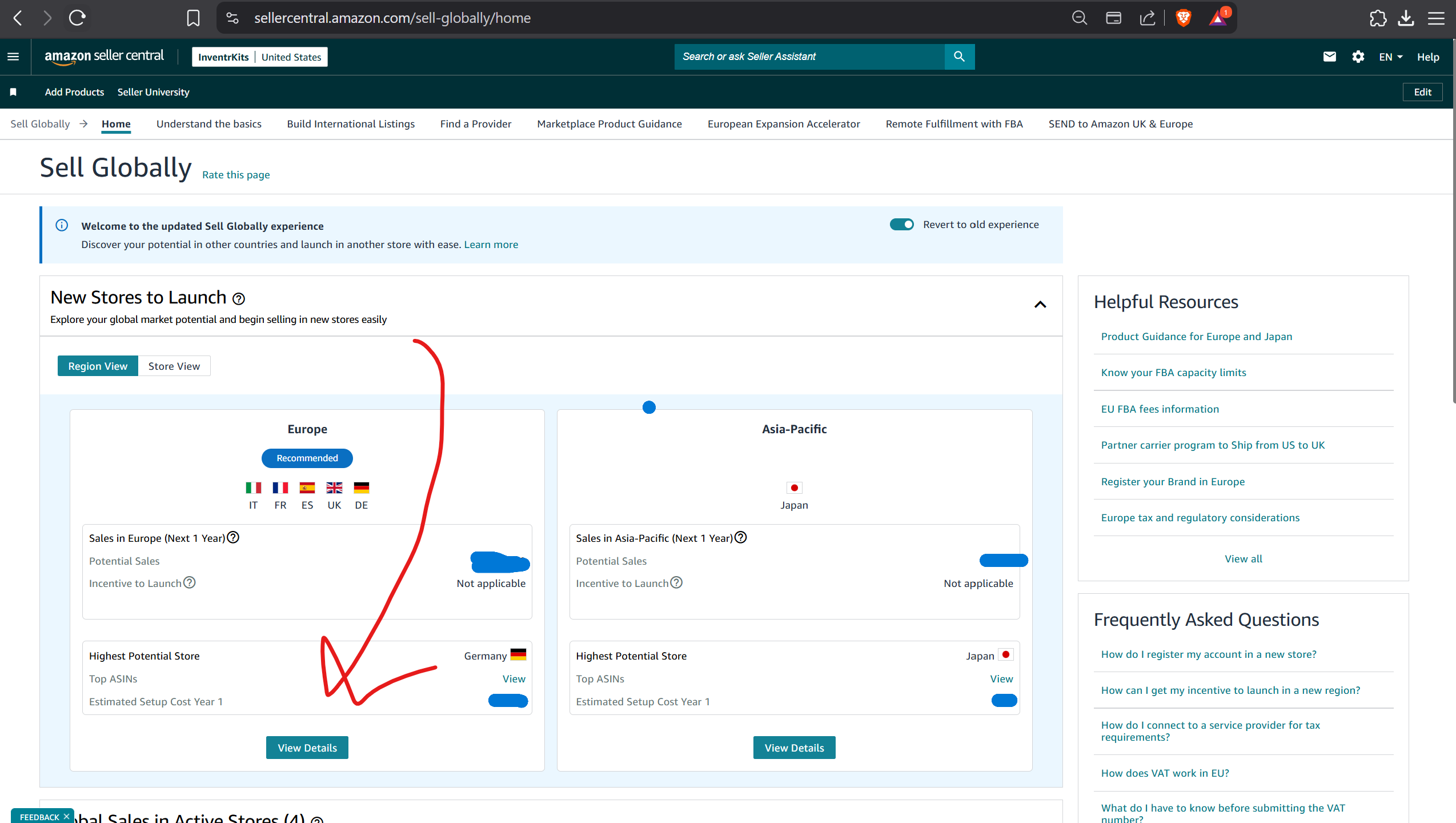Image resolution: width=1456 pixels, height=823 pixels.
Task: Click the browser address bar URL
Action: [x=392, y=18]
